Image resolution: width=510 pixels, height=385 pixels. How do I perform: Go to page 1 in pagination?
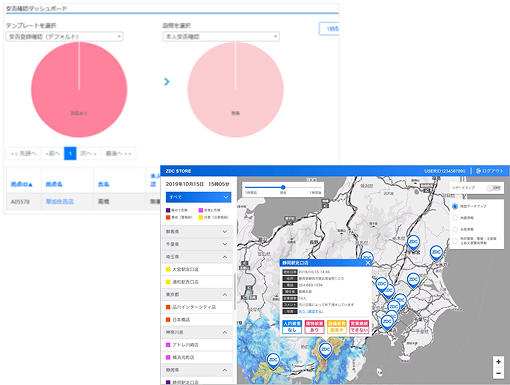[70, 154]
